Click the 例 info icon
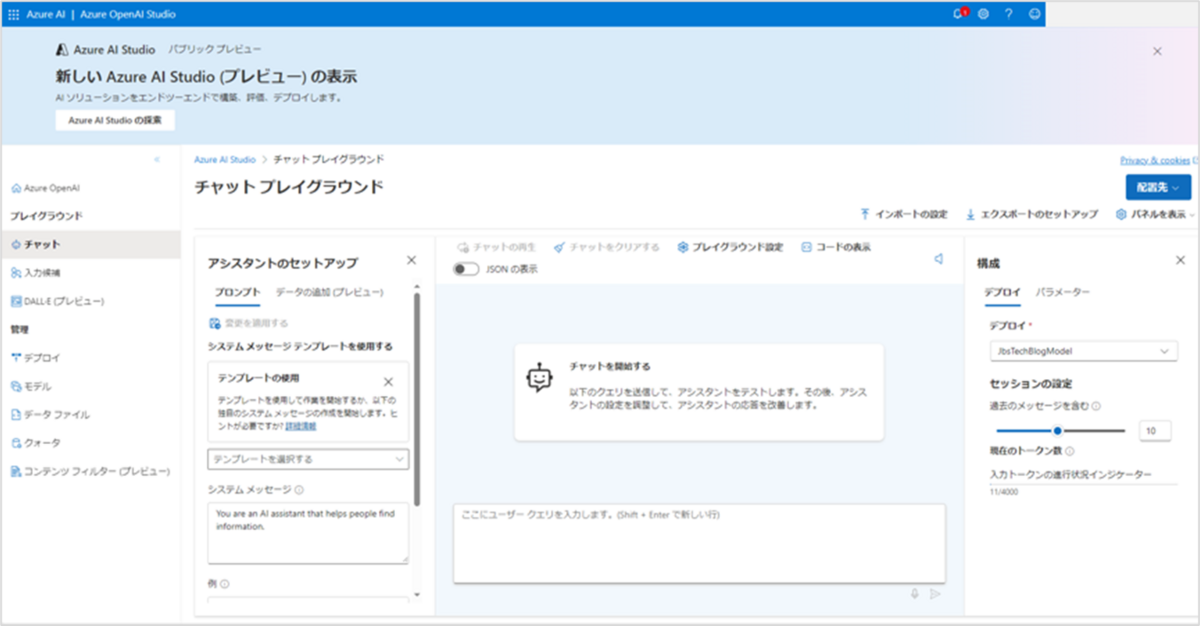The width and height of the screenshot is (1200, 626). point(225,584)
